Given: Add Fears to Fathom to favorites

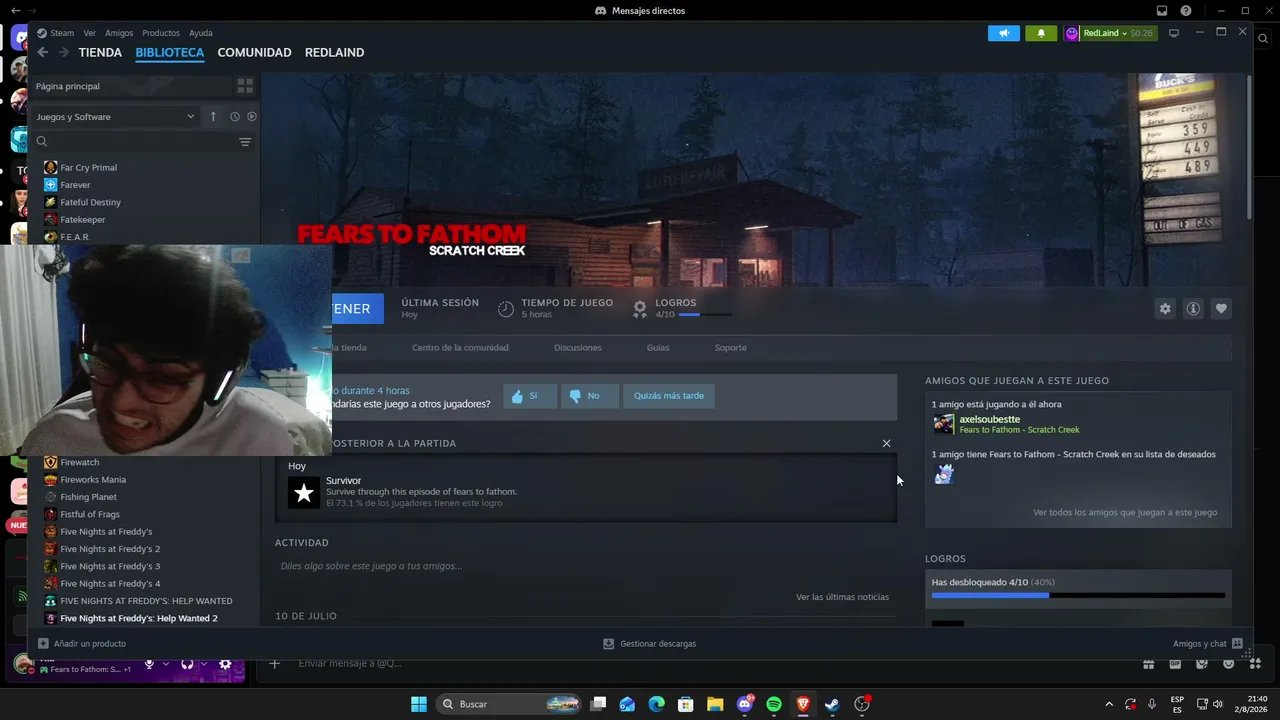Looking at the screenshot, I should pos(1221,309).
